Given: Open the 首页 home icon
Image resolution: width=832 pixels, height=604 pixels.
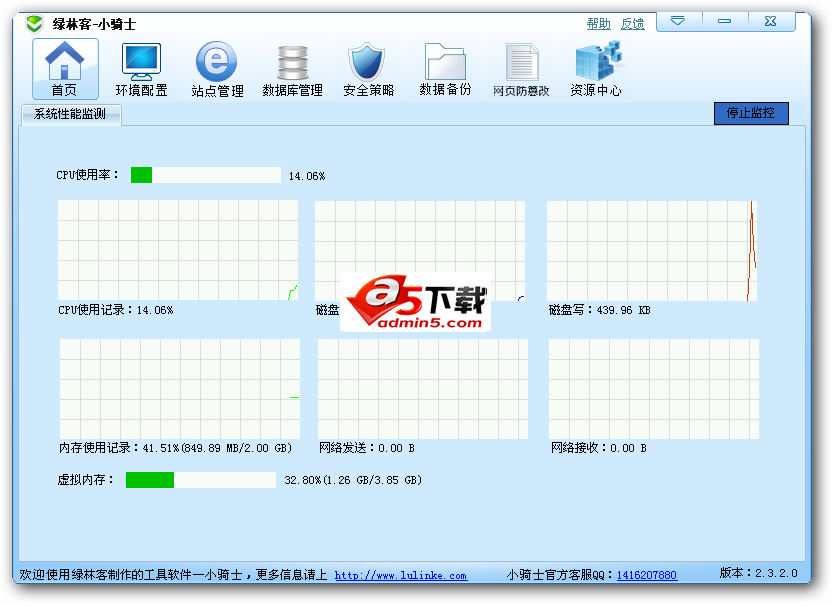Looking at the screenshot, I should pyautogui.click(x=65, y=69).
